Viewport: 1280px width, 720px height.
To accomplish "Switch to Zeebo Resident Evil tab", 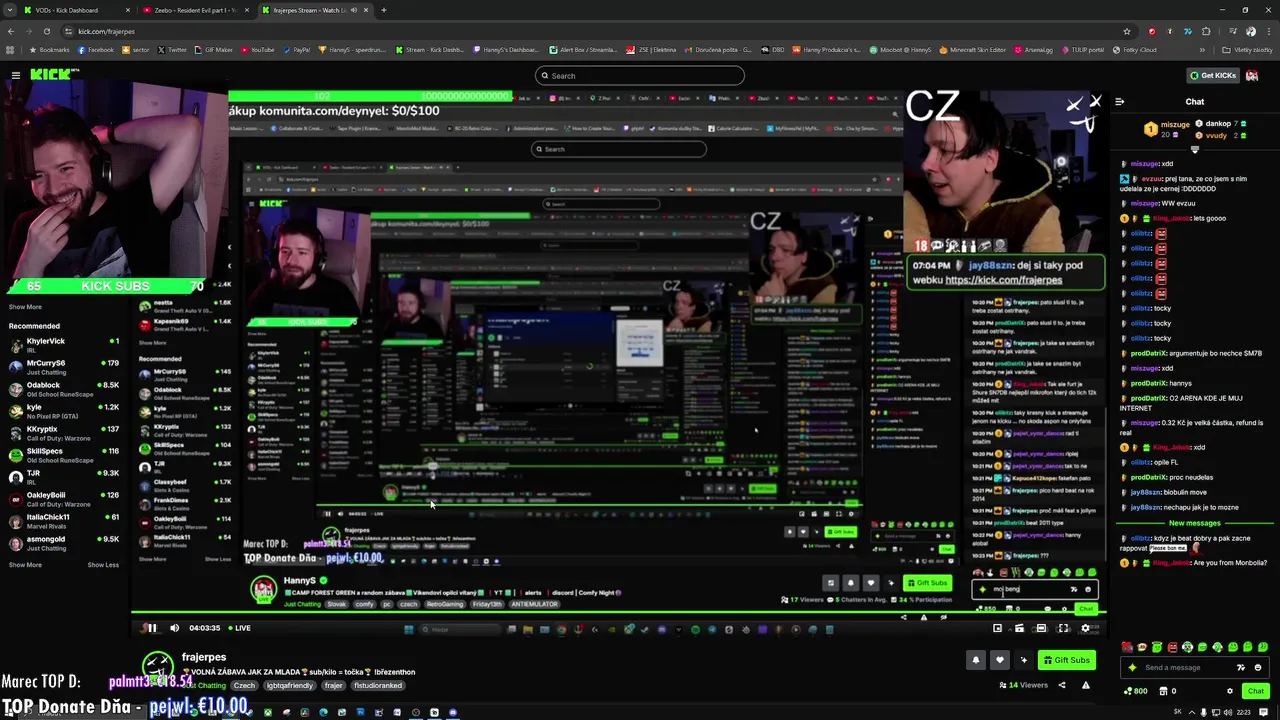I will pos(194,10).
